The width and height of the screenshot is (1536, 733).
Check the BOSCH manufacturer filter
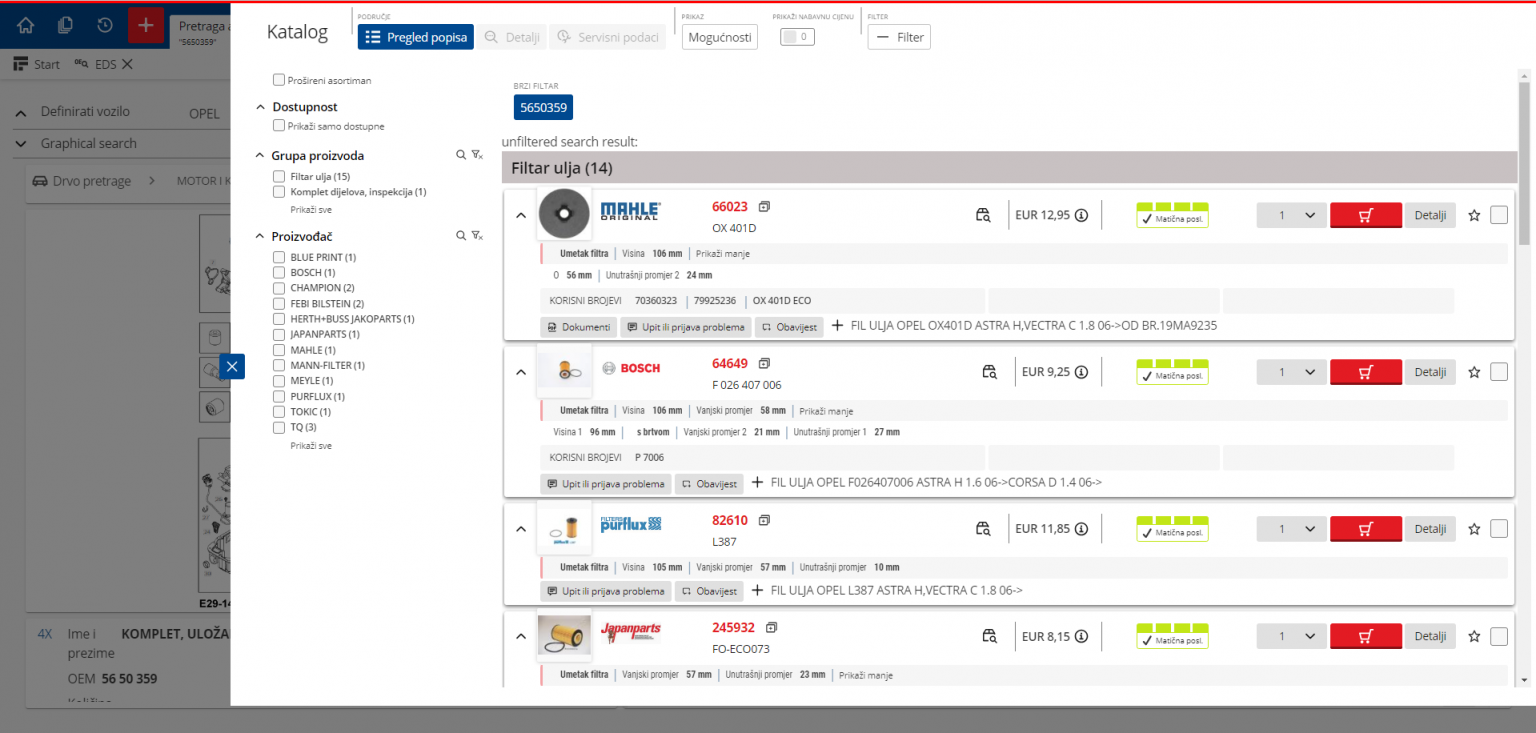click(x=280, y=272)
